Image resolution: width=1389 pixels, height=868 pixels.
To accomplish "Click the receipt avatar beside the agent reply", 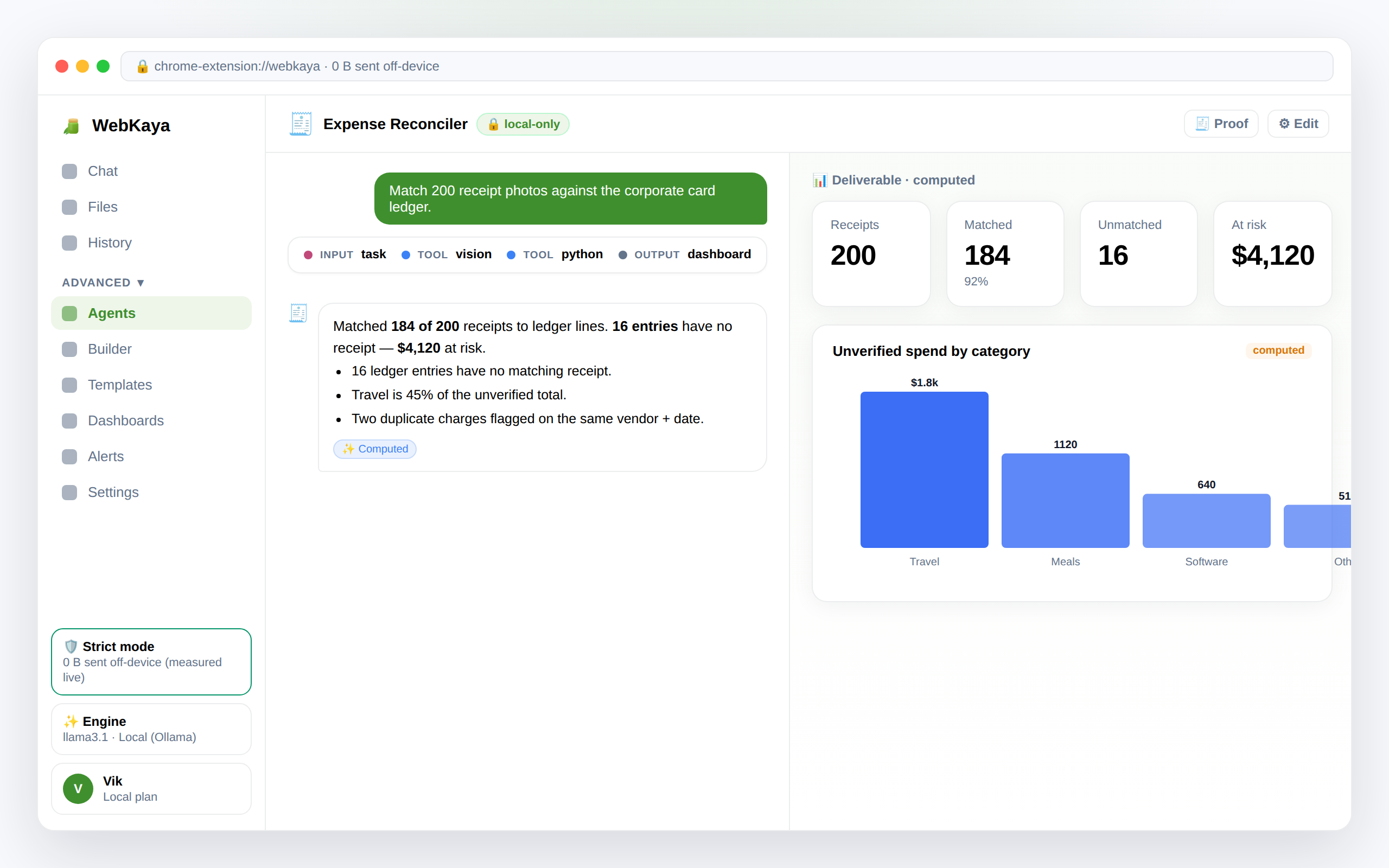I will (x=298, y=313).
